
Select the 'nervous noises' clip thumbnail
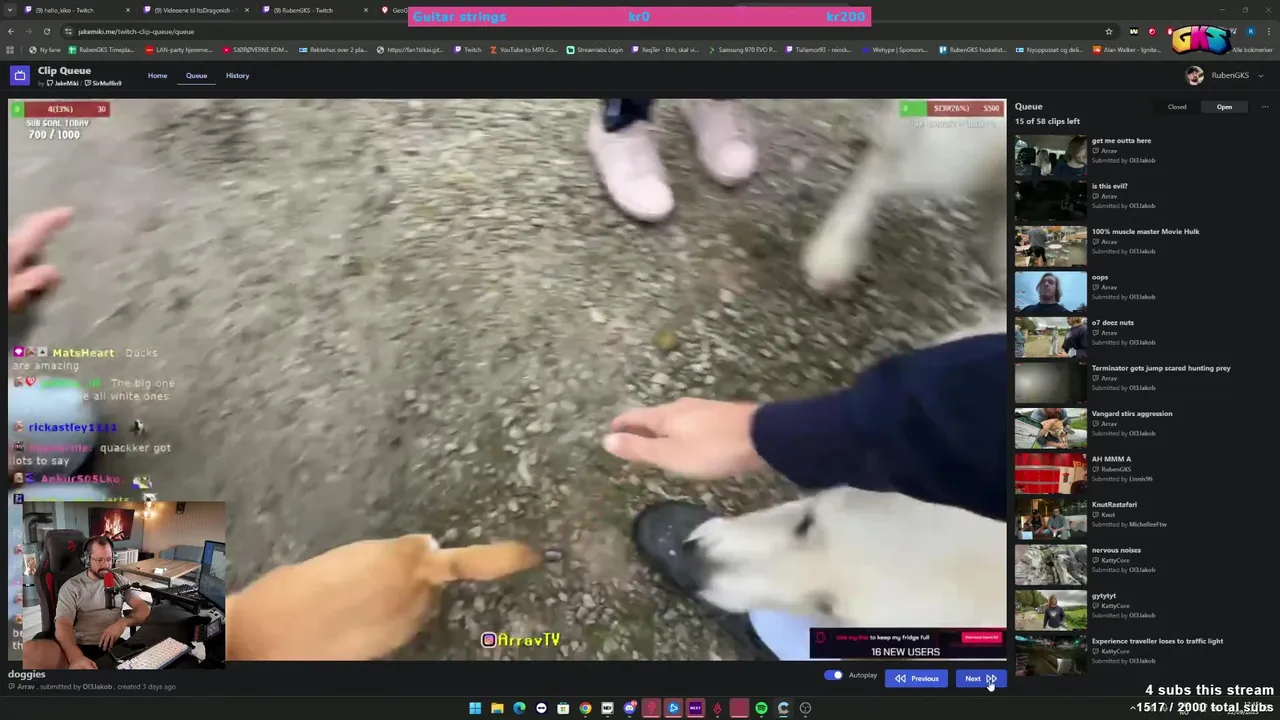[1050, 565]
